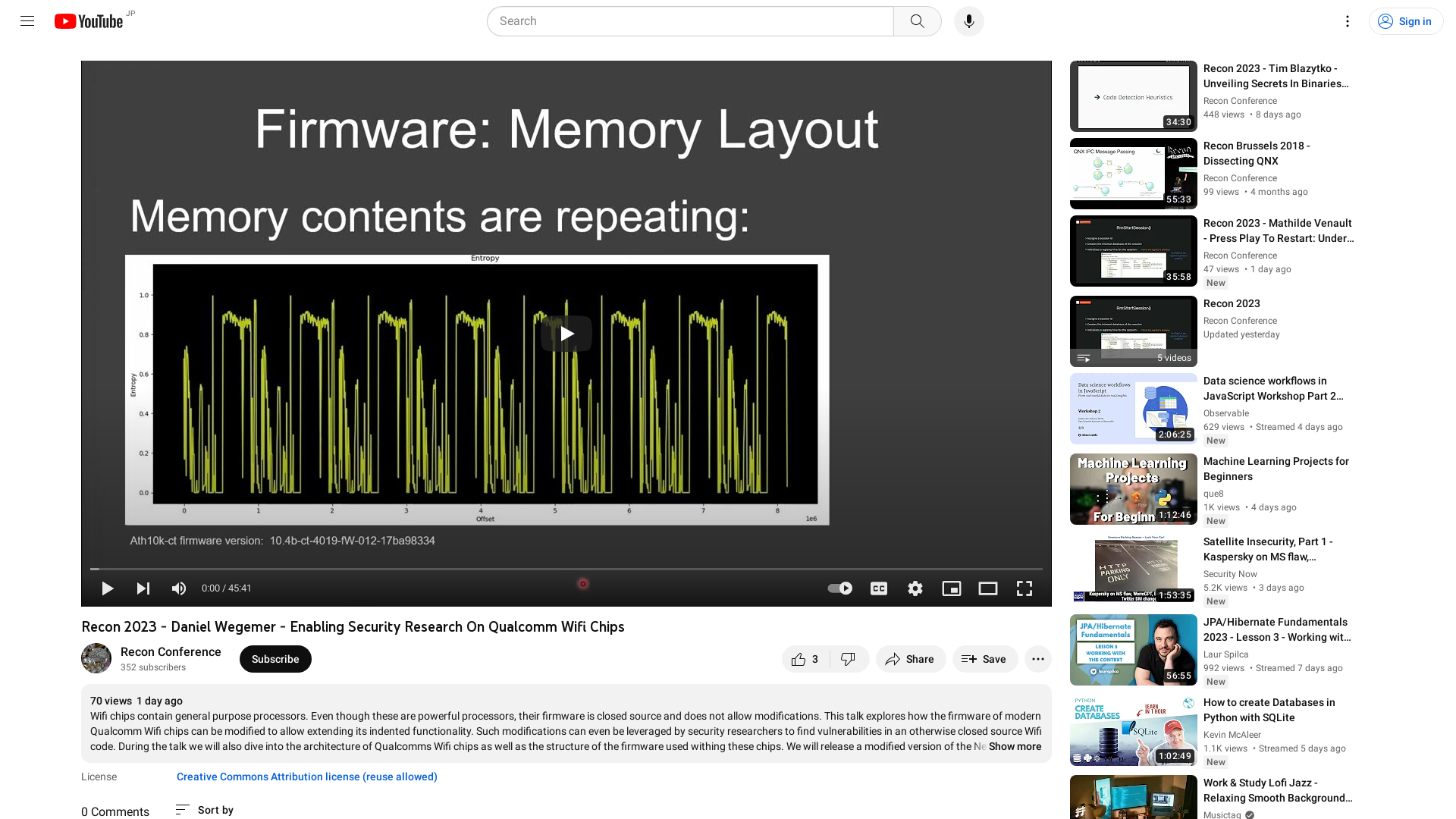
Task: Click the Save to playlist option
Action: pos(984,658)
